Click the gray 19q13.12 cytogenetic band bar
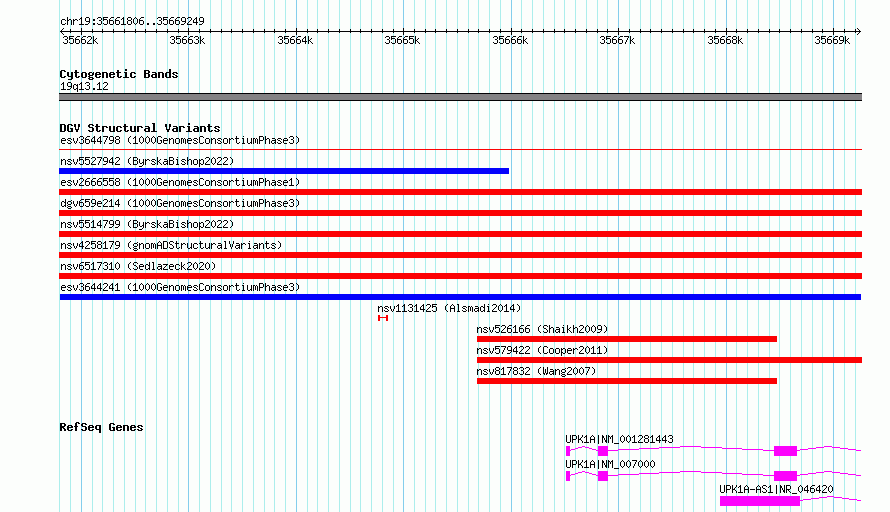Viewport: 890px width, 512px height. (460, 97)
